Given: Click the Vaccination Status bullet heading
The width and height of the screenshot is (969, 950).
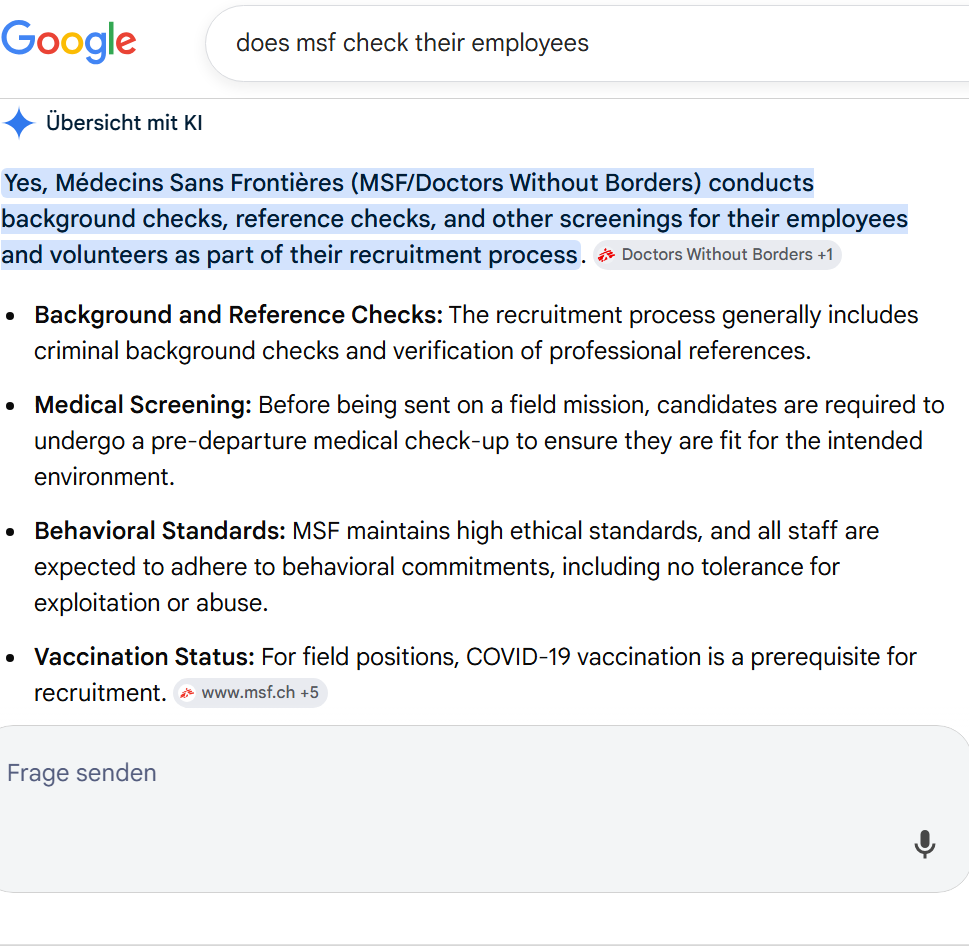Looking at the screenshot, I should click(x=144, y=658).
